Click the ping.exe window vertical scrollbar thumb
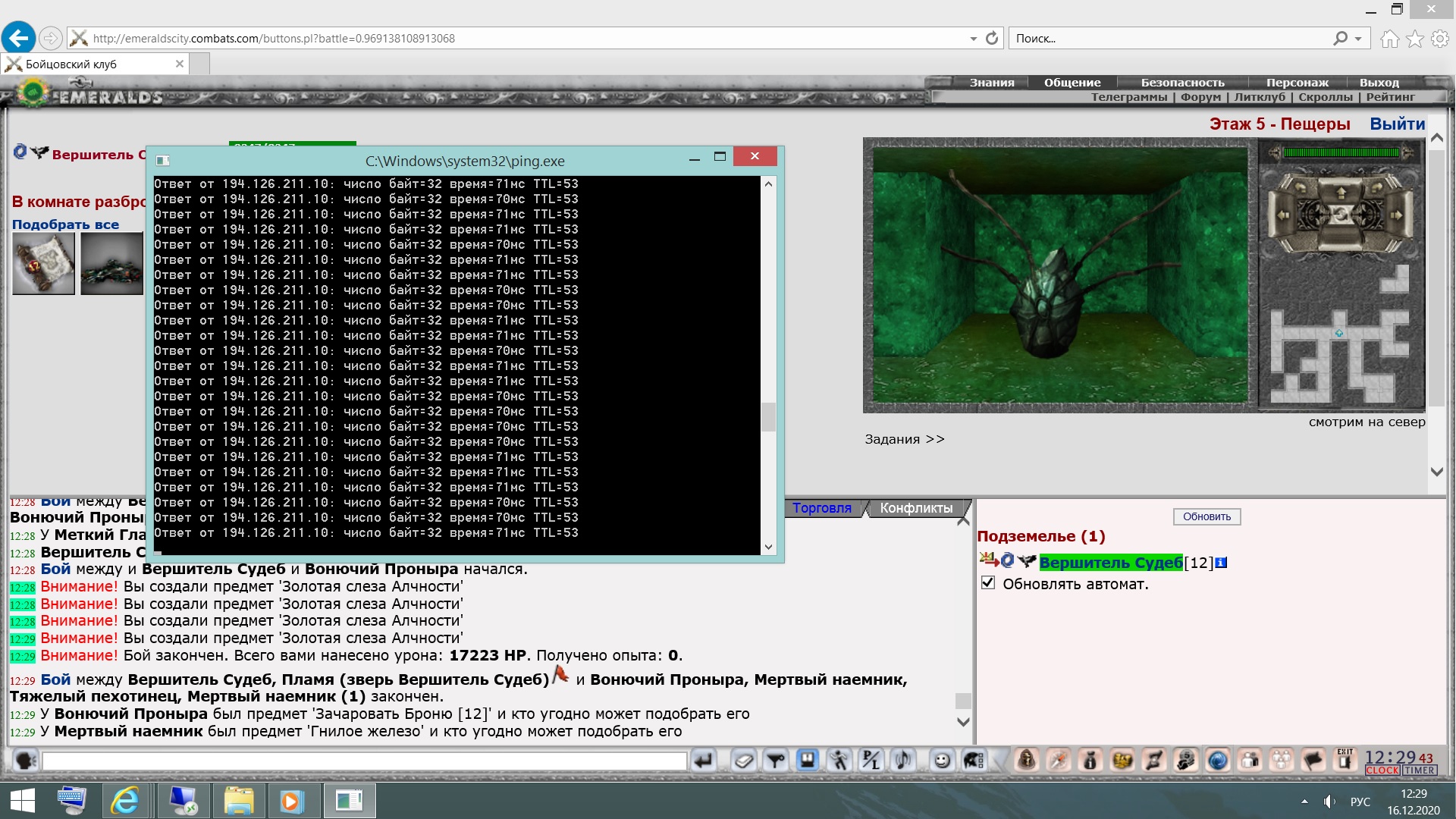Screen dimensions: 1456x819 768,416
